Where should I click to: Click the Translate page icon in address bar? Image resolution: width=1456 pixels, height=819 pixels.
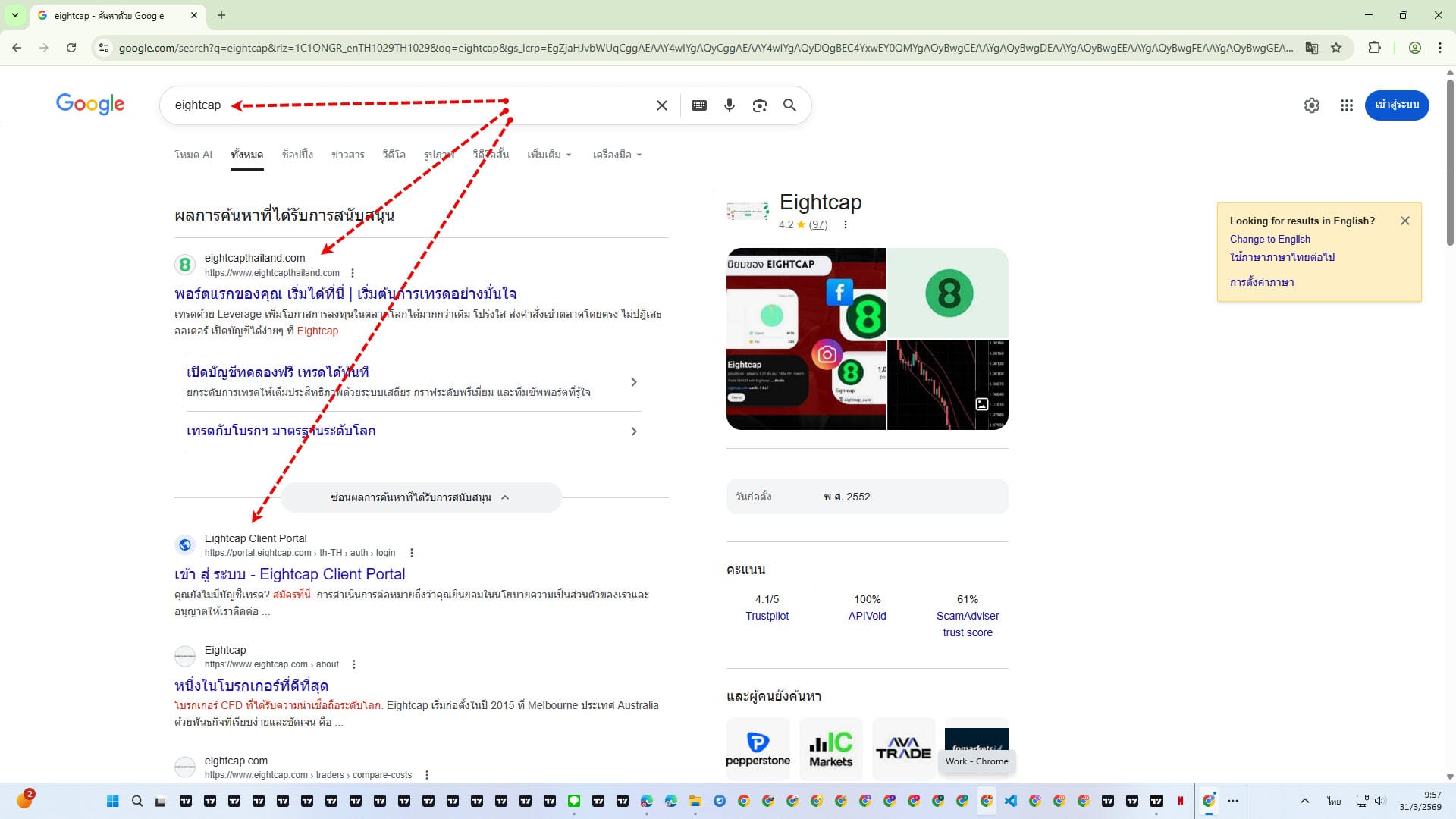1311,48
